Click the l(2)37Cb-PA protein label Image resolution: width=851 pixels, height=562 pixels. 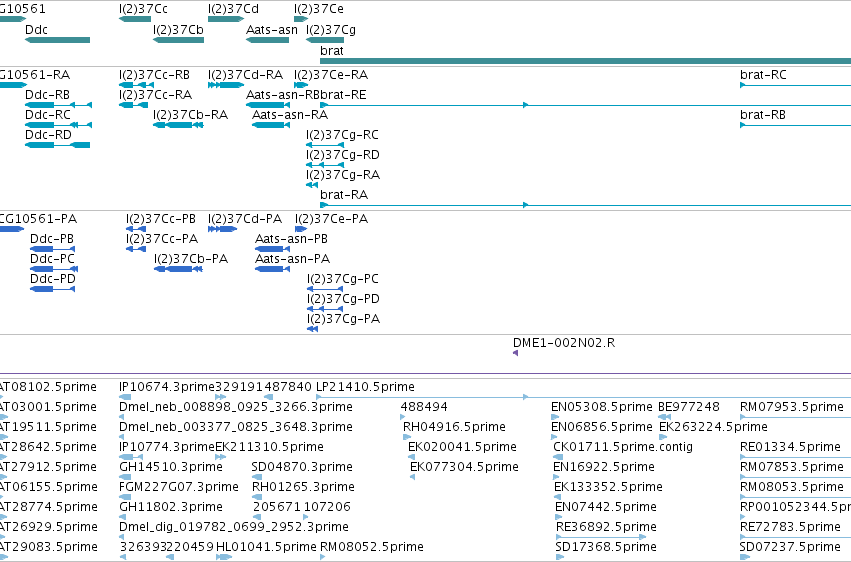190,259
